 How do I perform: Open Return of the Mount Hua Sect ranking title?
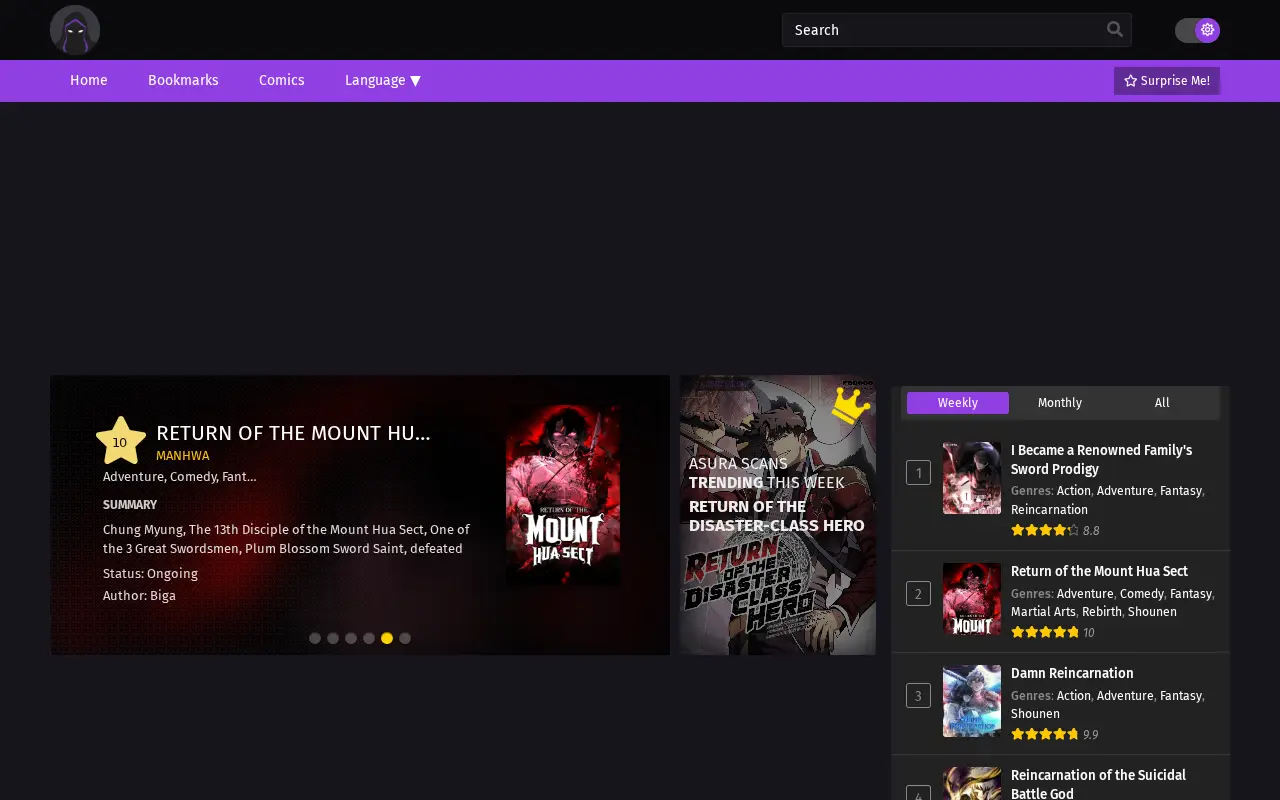(x=1099, y=571)
